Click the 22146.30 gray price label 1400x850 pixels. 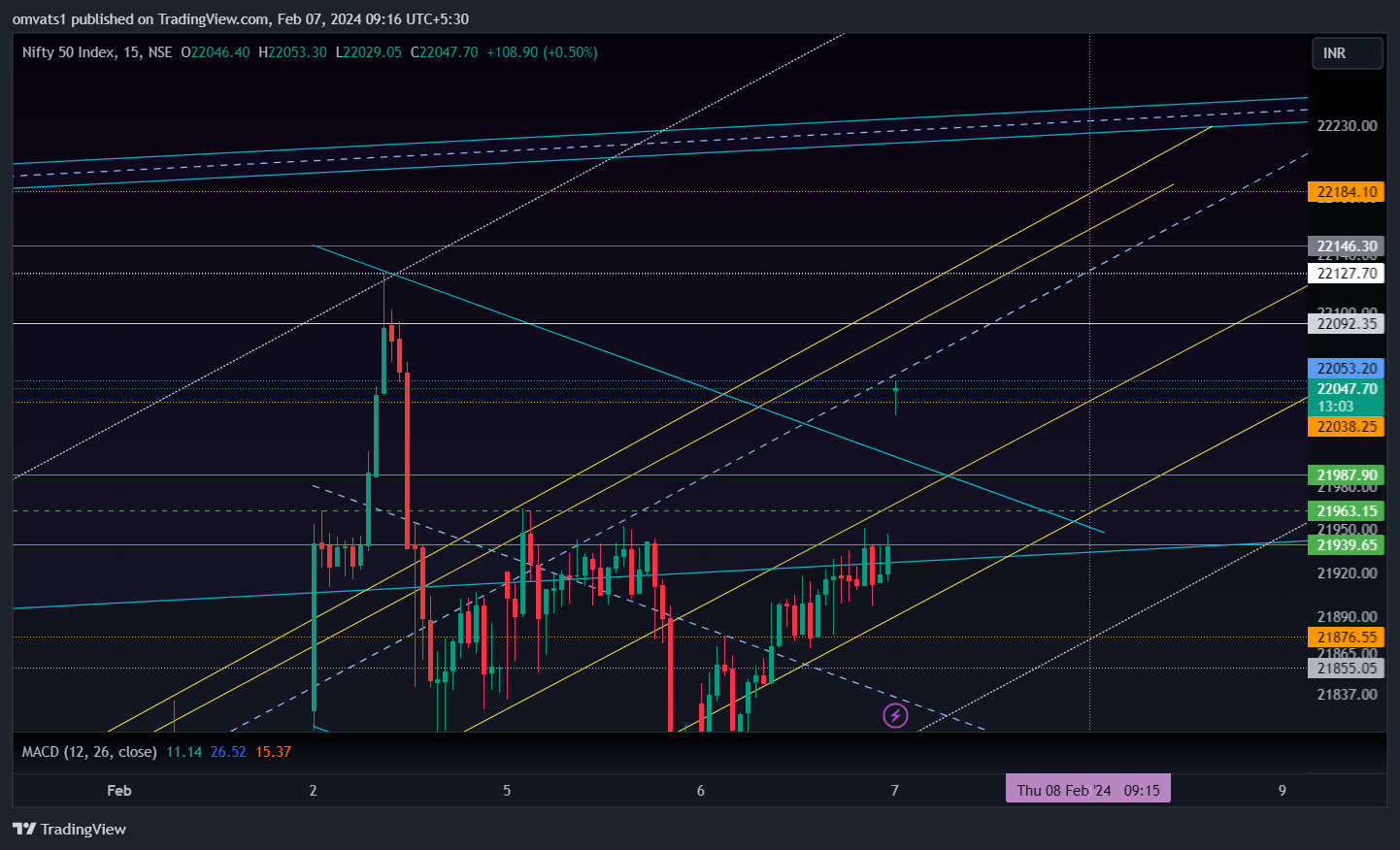[1346, 246]
